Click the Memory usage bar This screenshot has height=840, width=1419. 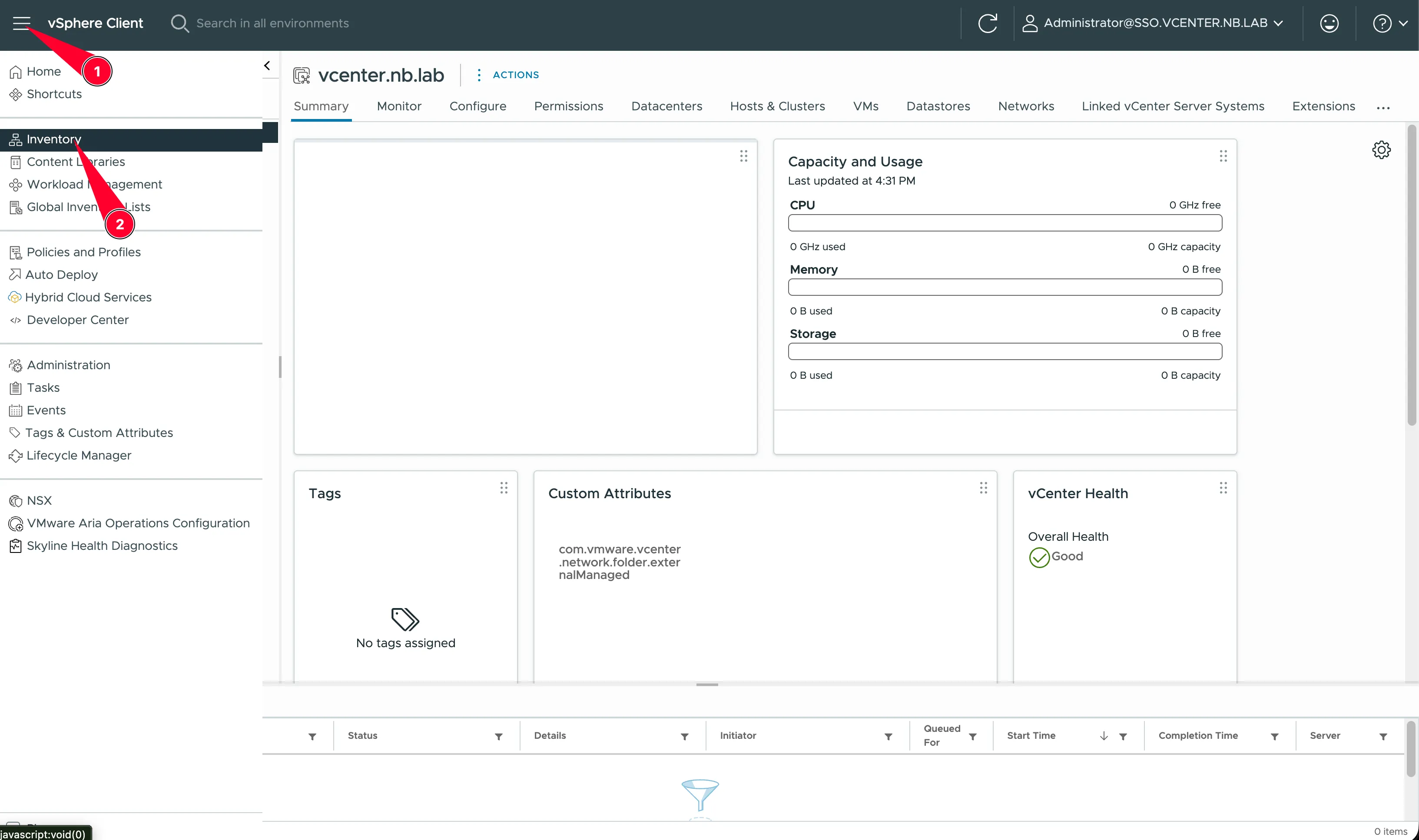pyautogui.click(x=1005, y=287)
